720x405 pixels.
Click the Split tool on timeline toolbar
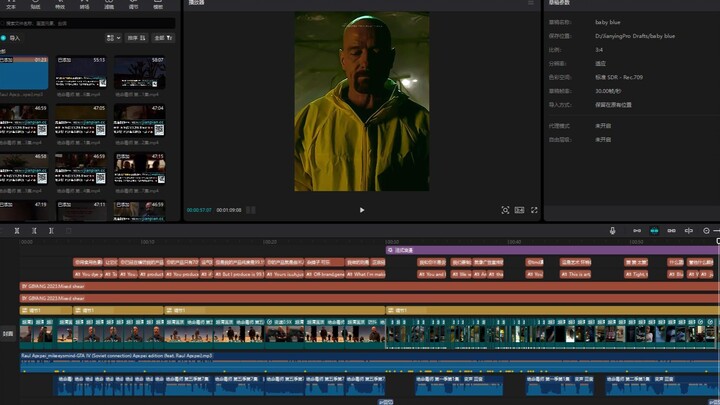click(17, 231)
